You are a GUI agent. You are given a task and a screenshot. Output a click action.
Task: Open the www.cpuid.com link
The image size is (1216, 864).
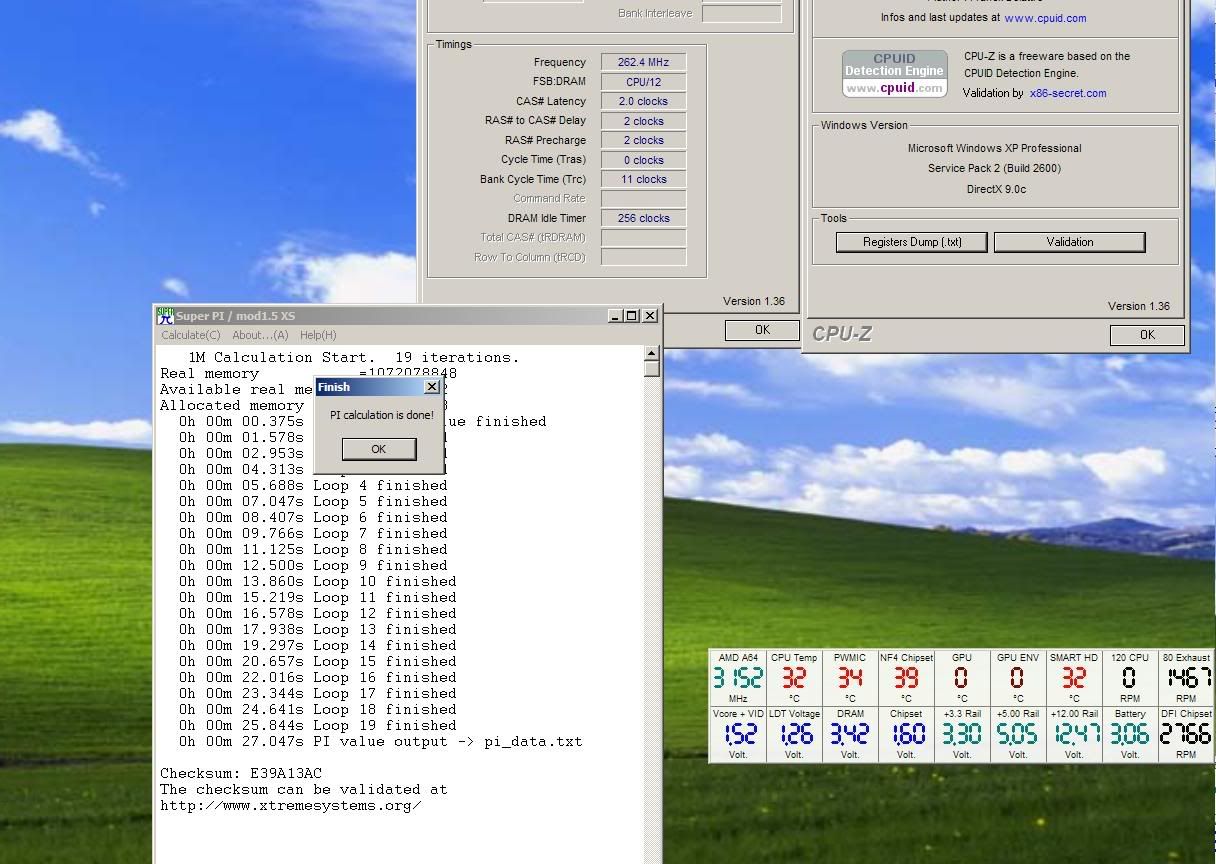1045,18
